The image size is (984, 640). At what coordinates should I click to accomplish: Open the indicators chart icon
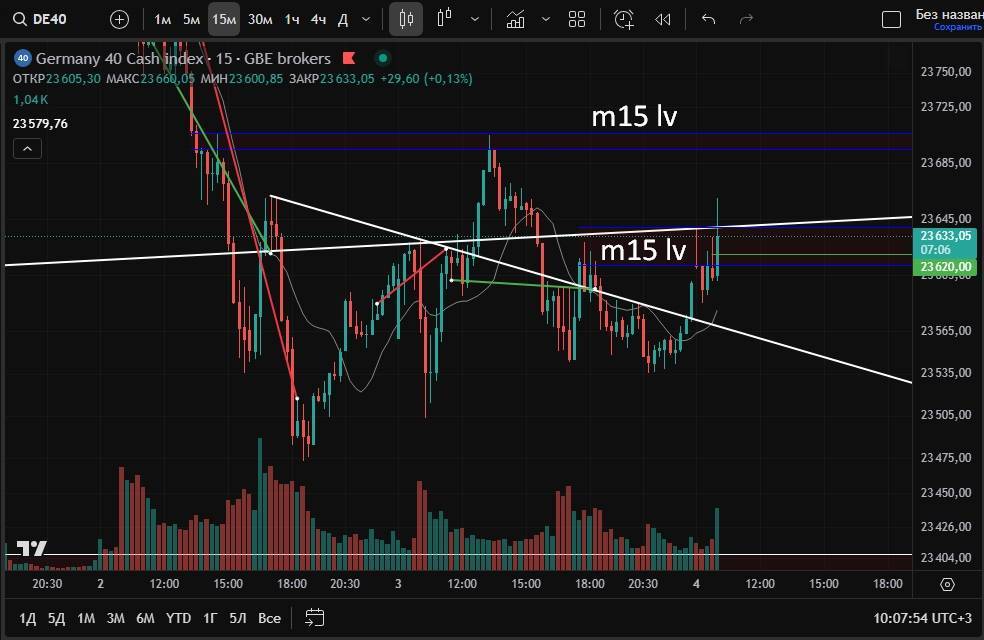516,19
